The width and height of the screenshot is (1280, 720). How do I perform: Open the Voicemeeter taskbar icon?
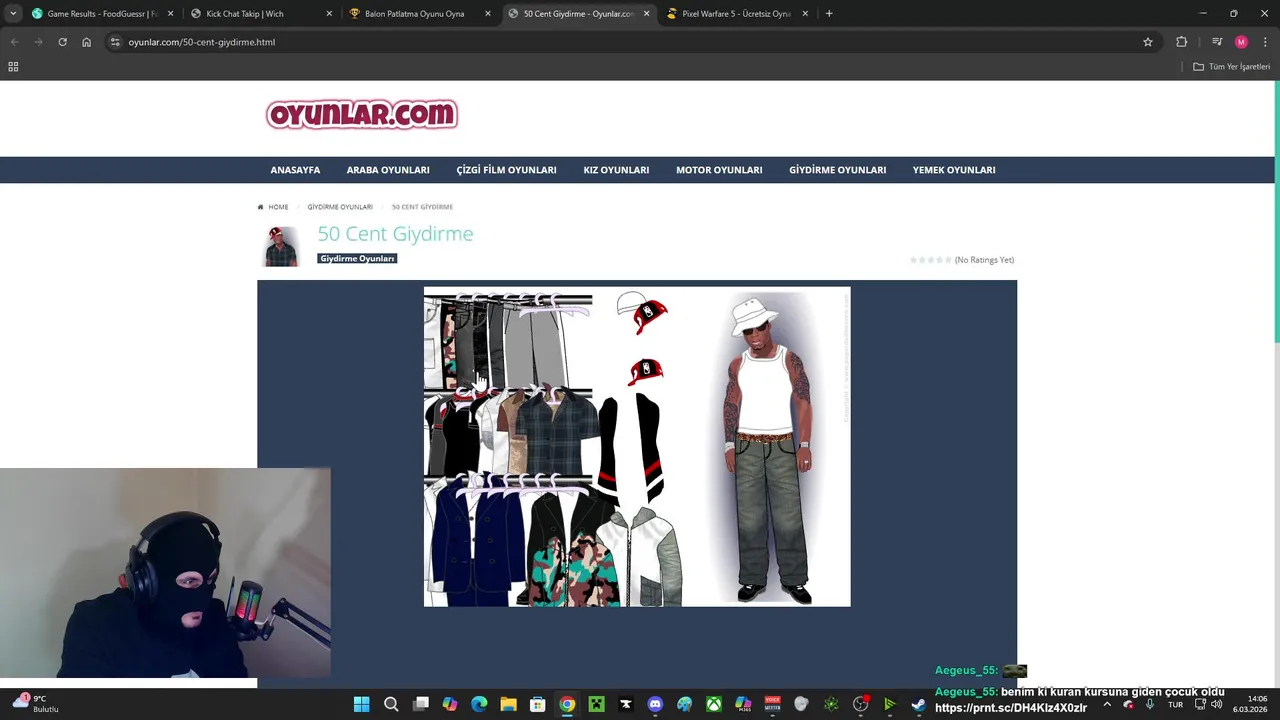(x=772, y=704)
